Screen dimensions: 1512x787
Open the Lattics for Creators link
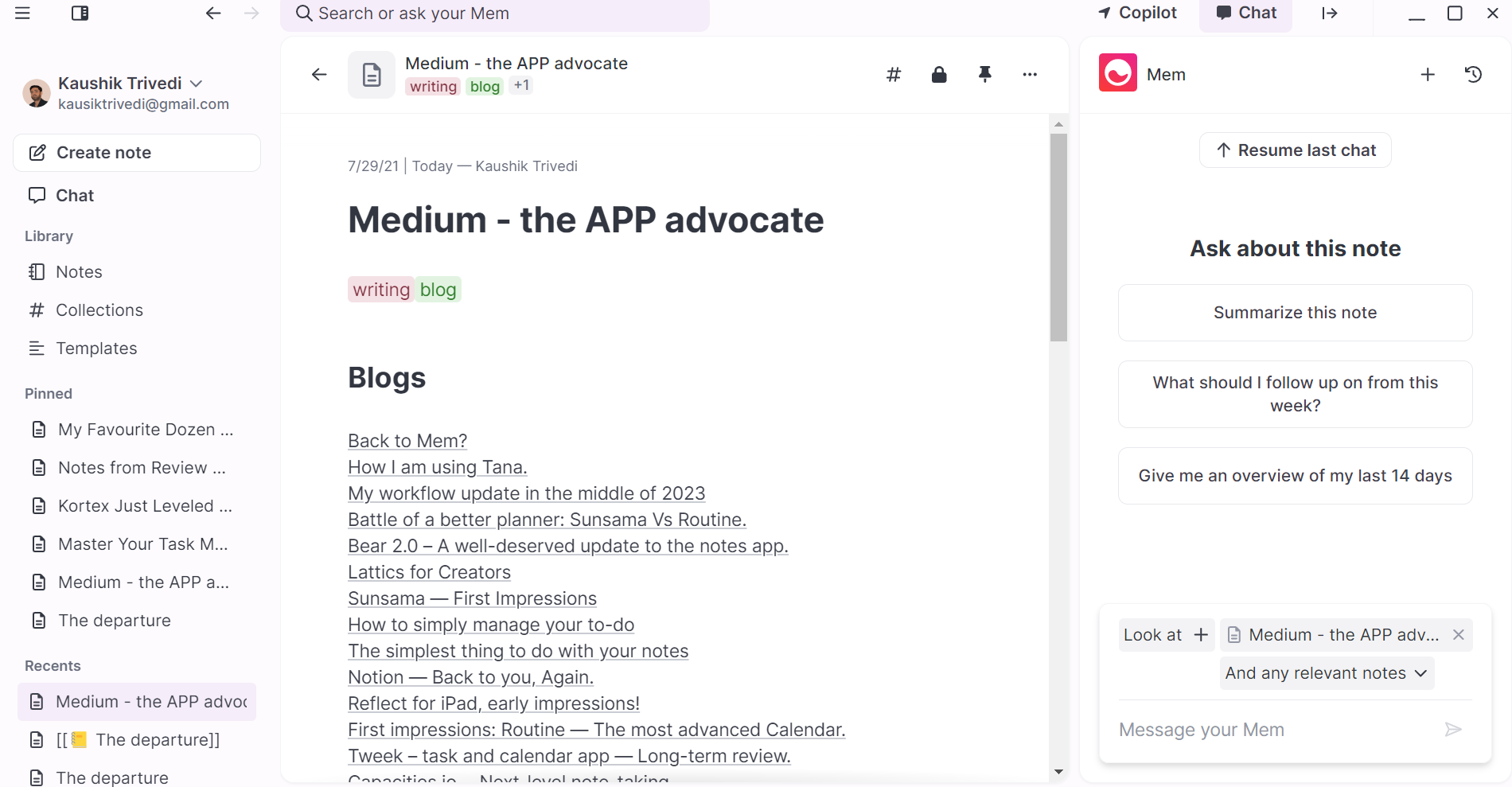coord(430,572)
